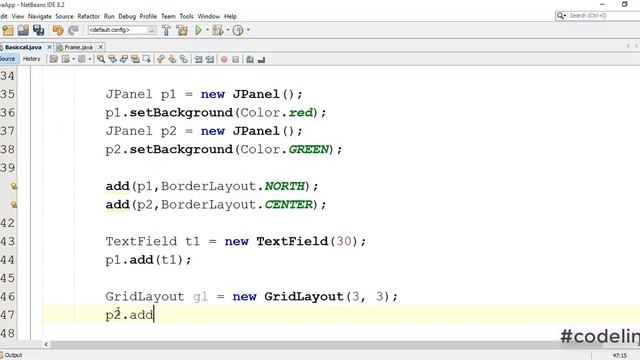Open the View menu

click(18, 16)
